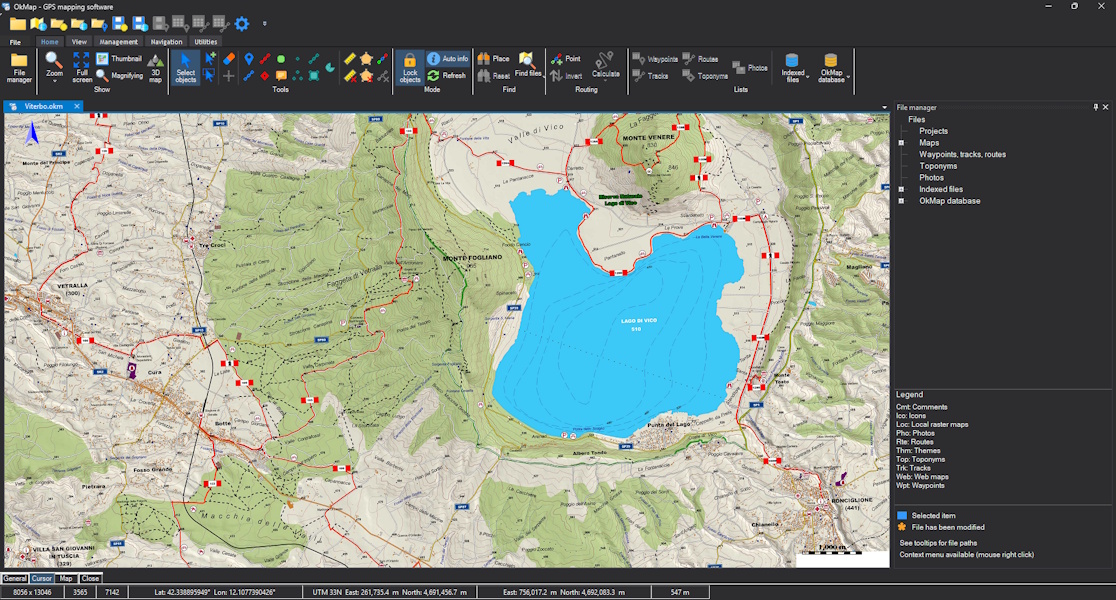Image resolution: width=1116 pixels, height=600 pixels.
Task: Open the OkMap database ribbon dropdown
Action: [848, 77]
